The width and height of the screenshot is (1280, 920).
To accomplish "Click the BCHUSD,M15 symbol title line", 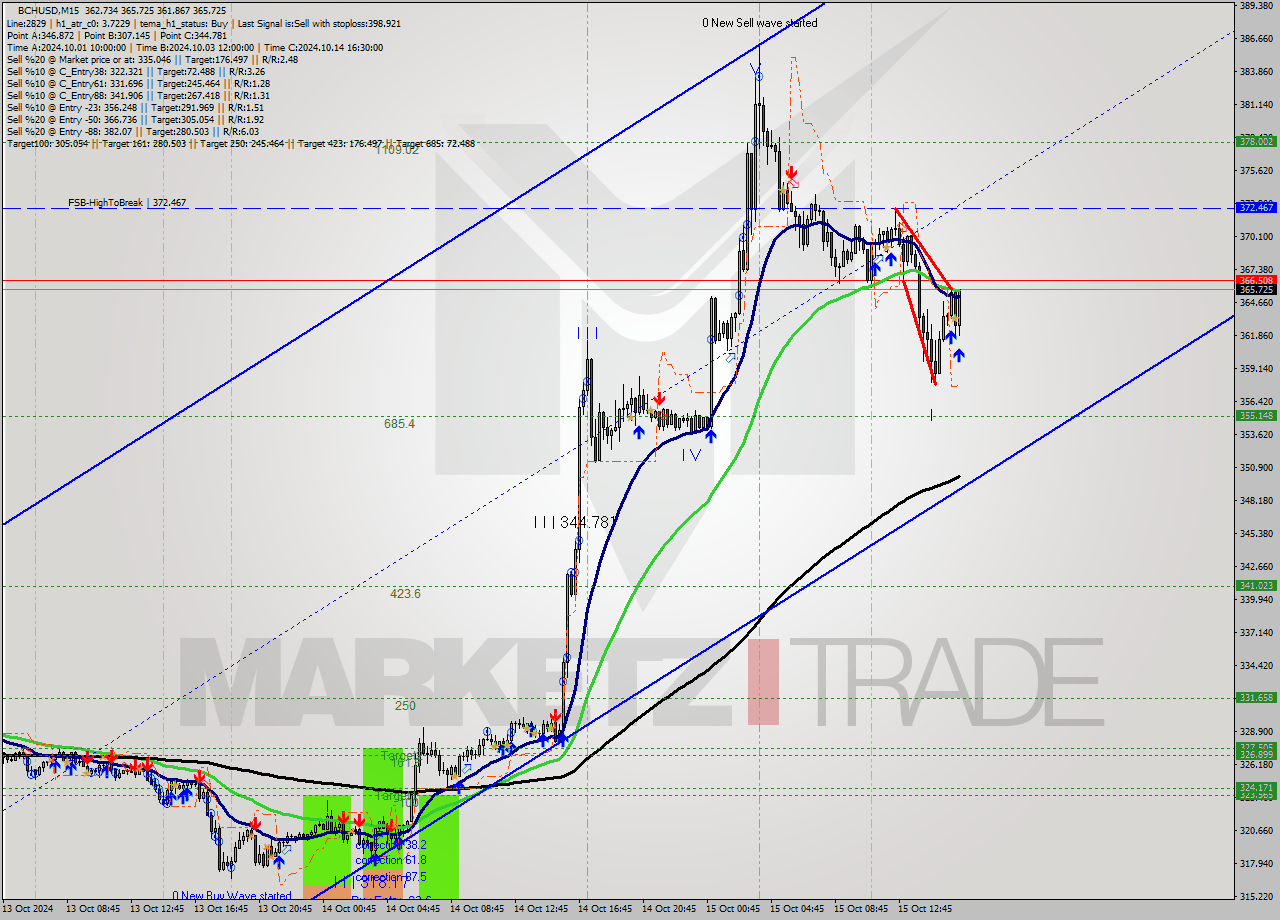I will [121, 10].
